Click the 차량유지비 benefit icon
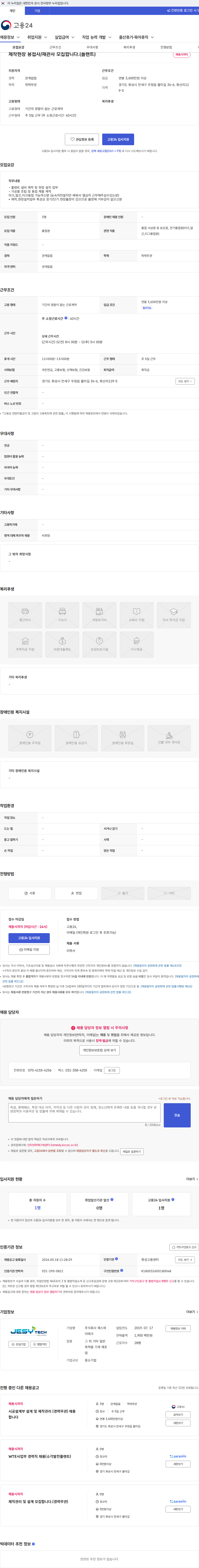Viewport: 199px width, 1568px height. coord(99,615)
